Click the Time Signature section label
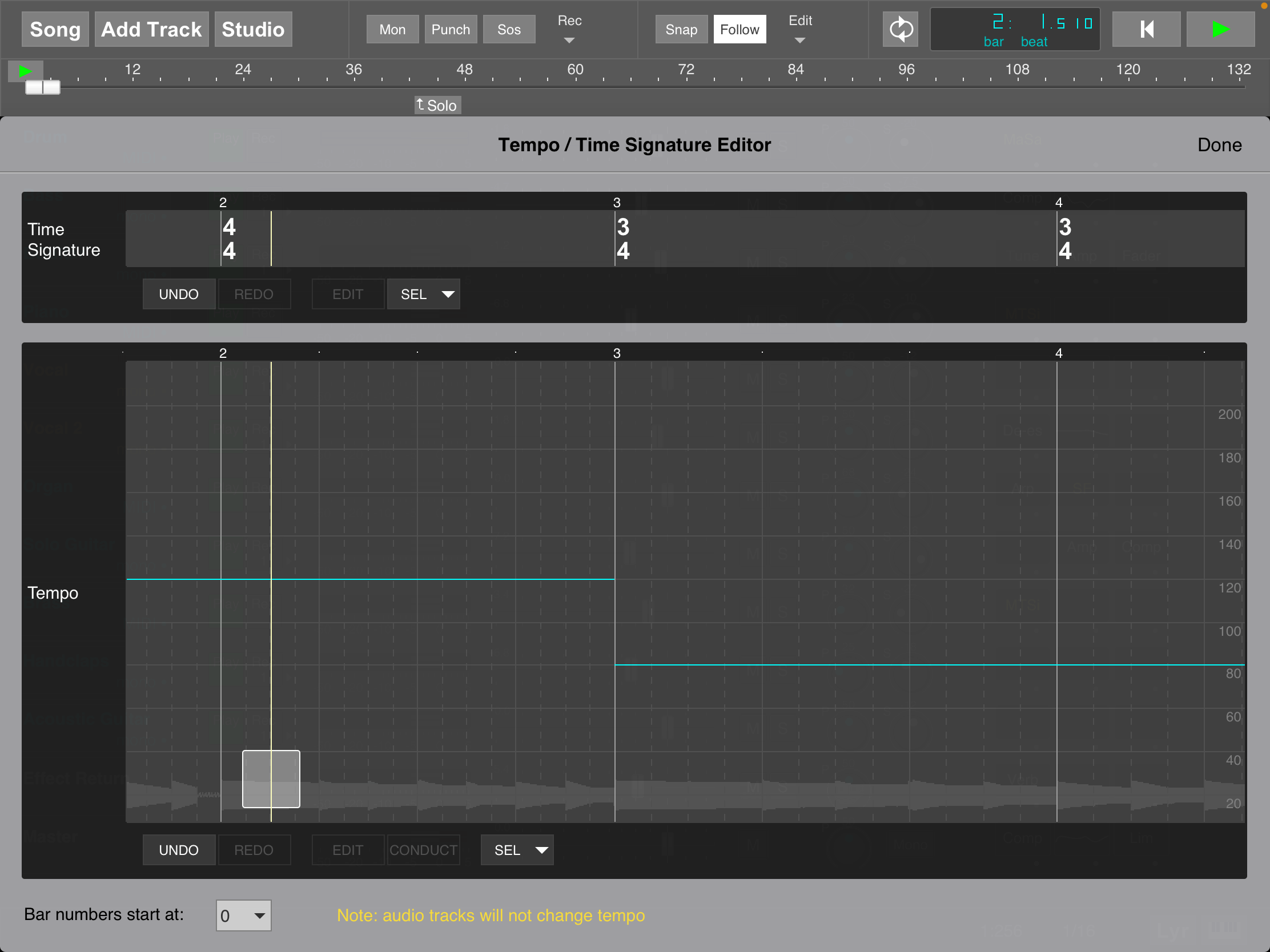This screenshot has width=1270, height=952. coord(64,239)
